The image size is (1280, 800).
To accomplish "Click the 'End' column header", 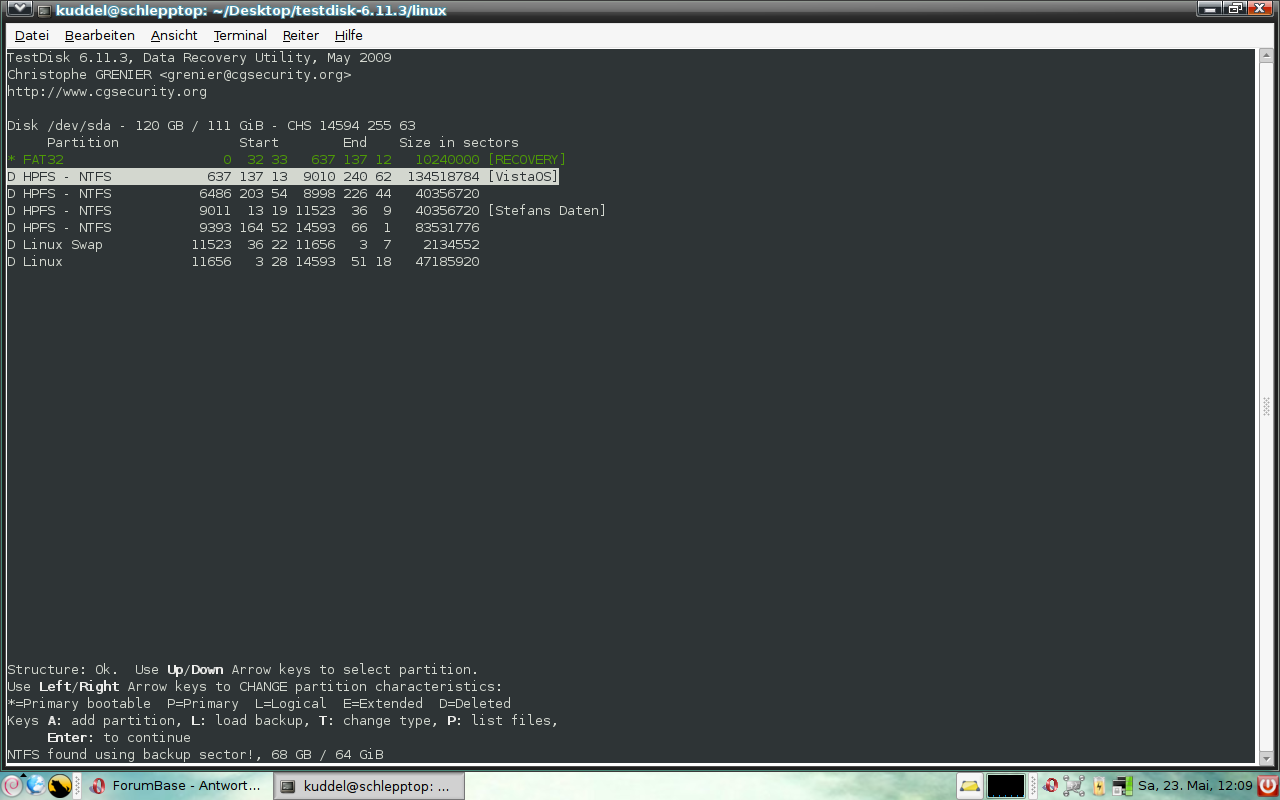I will click(x=355, y=143).
